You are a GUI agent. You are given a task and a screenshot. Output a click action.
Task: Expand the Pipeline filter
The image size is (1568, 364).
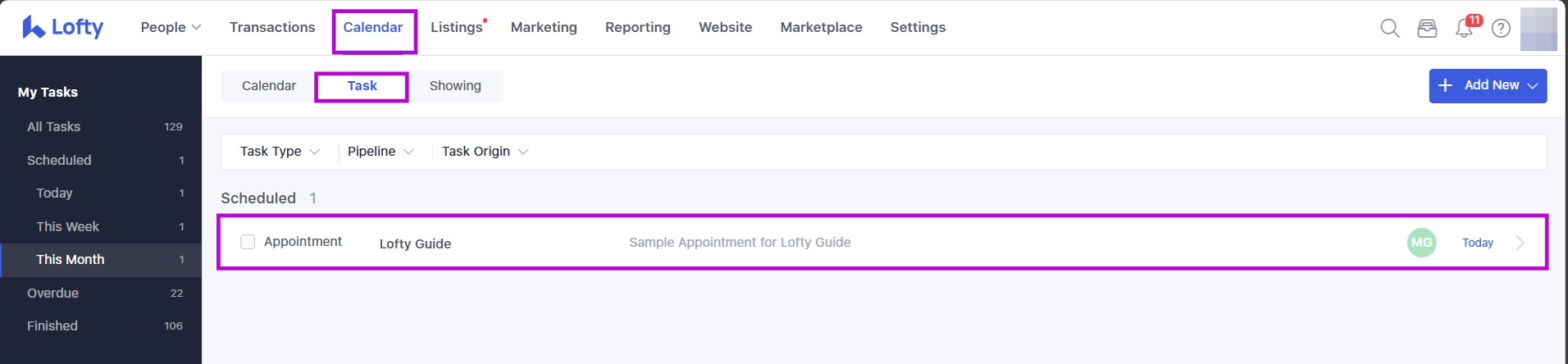click(x=380, y=152)
